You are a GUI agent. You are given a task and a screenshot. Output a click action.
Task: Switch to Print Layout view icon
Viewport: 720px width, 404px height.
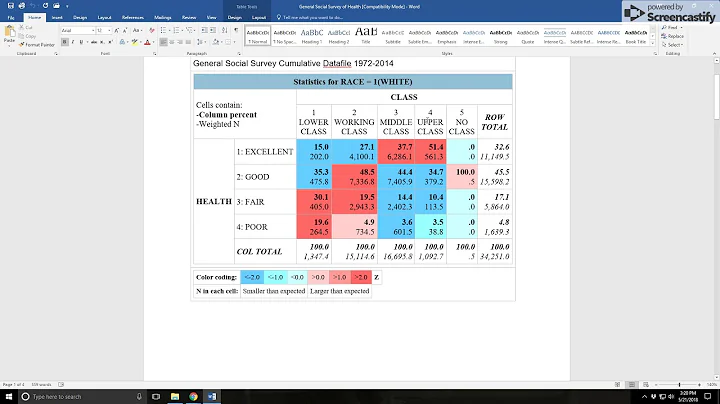(632, 385)
